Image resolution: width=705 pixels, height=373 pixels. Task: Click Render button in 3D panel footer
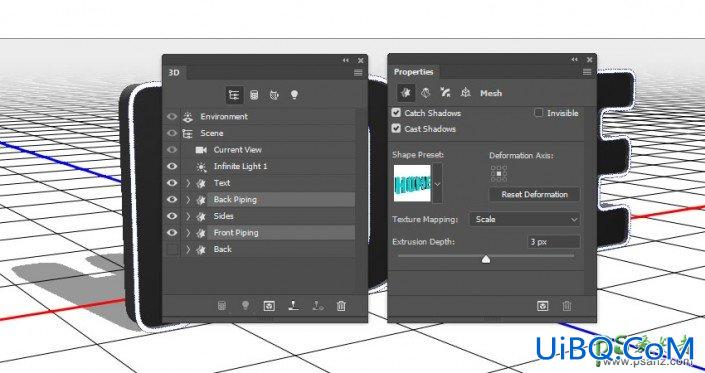point(269,306)
